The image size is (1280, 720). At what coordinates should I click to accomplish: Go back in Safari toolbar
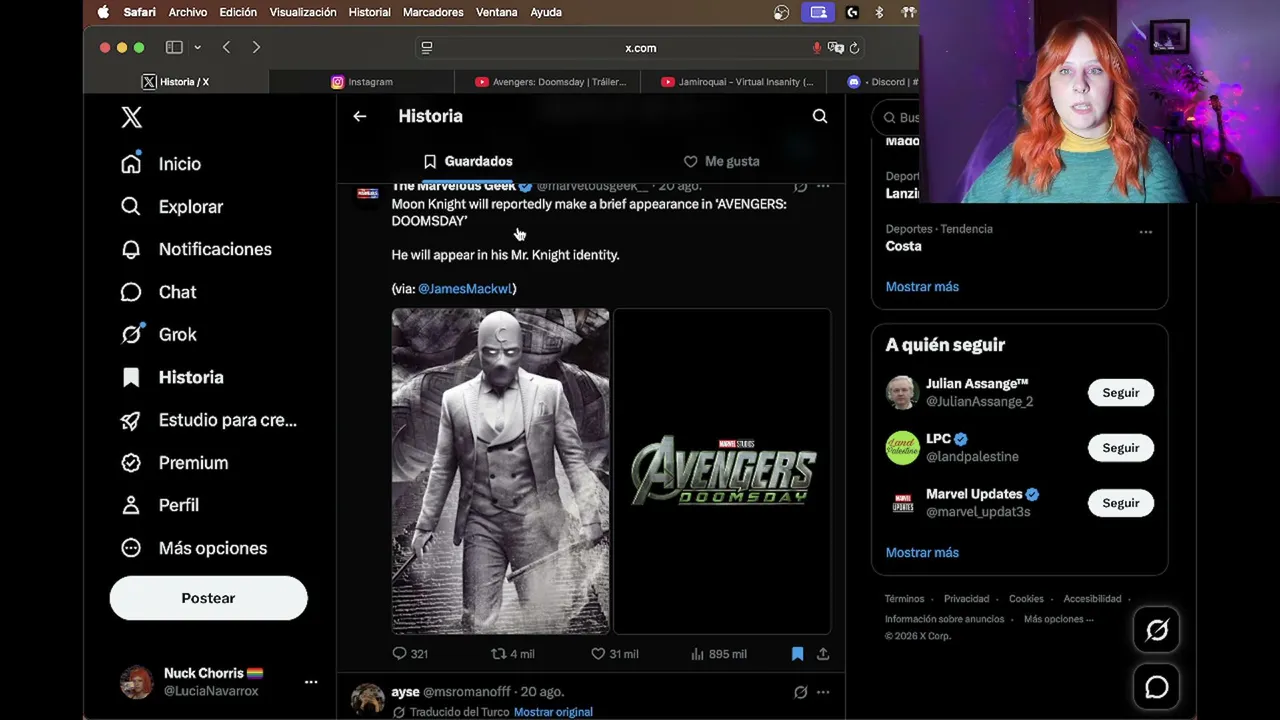(227, 47)
